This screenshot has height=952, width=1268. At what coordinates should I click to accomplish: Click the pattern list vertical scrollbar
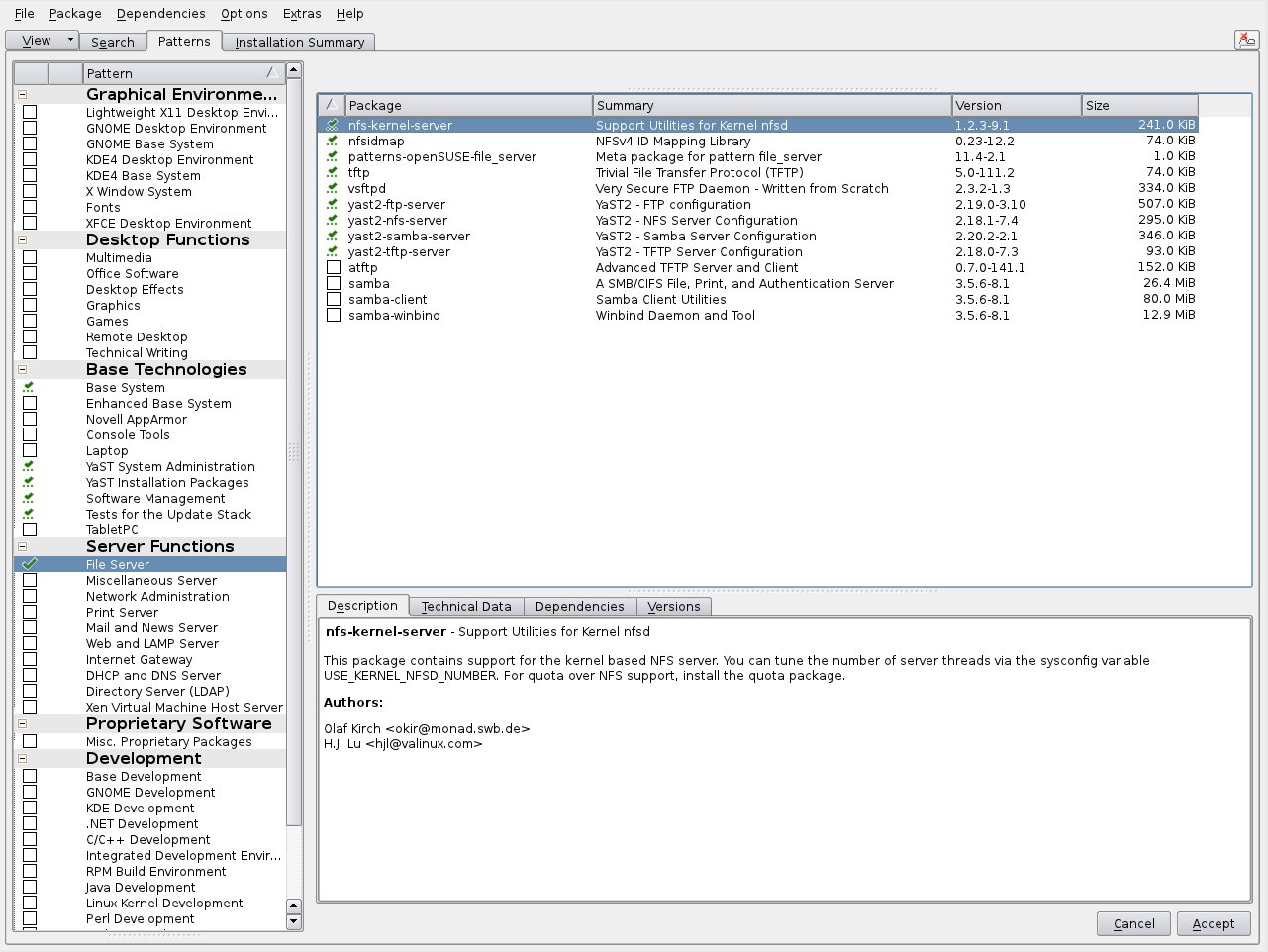coord(293,452)
